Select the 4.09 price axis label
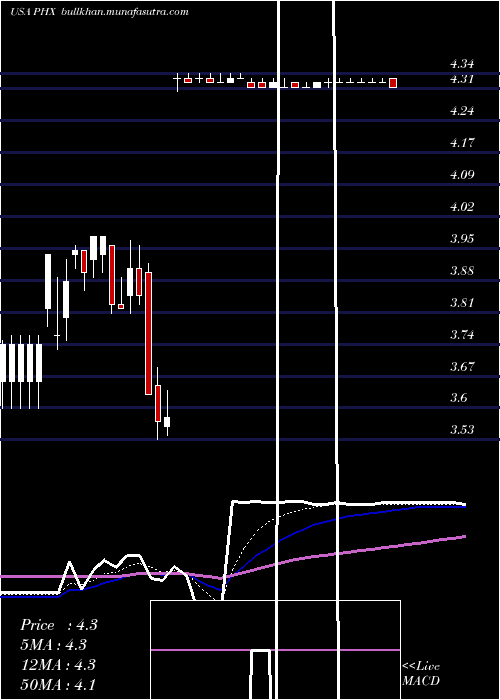The height and width of the screenshot is (700, 500). (x=462, y=175)
